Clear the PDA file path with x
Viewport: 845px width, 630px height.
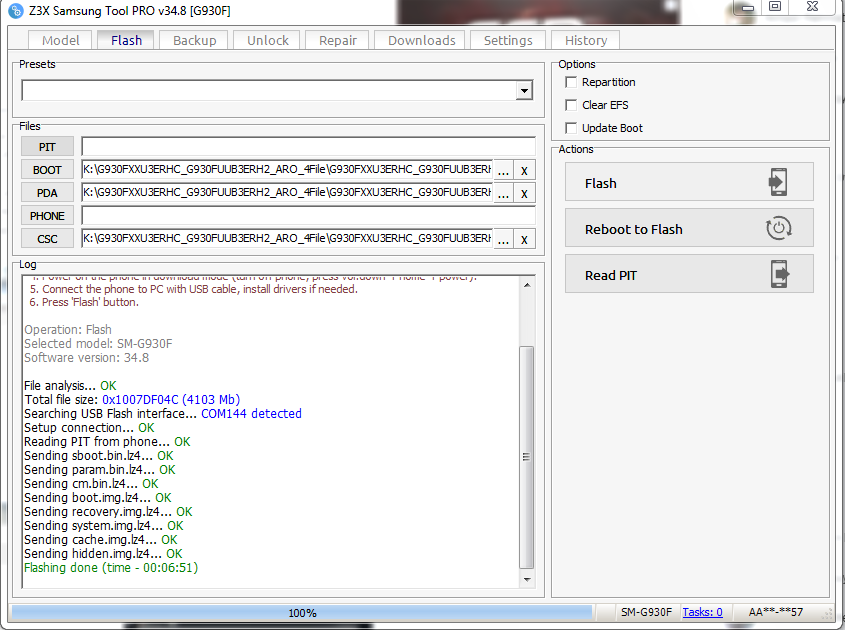[524, 193]
